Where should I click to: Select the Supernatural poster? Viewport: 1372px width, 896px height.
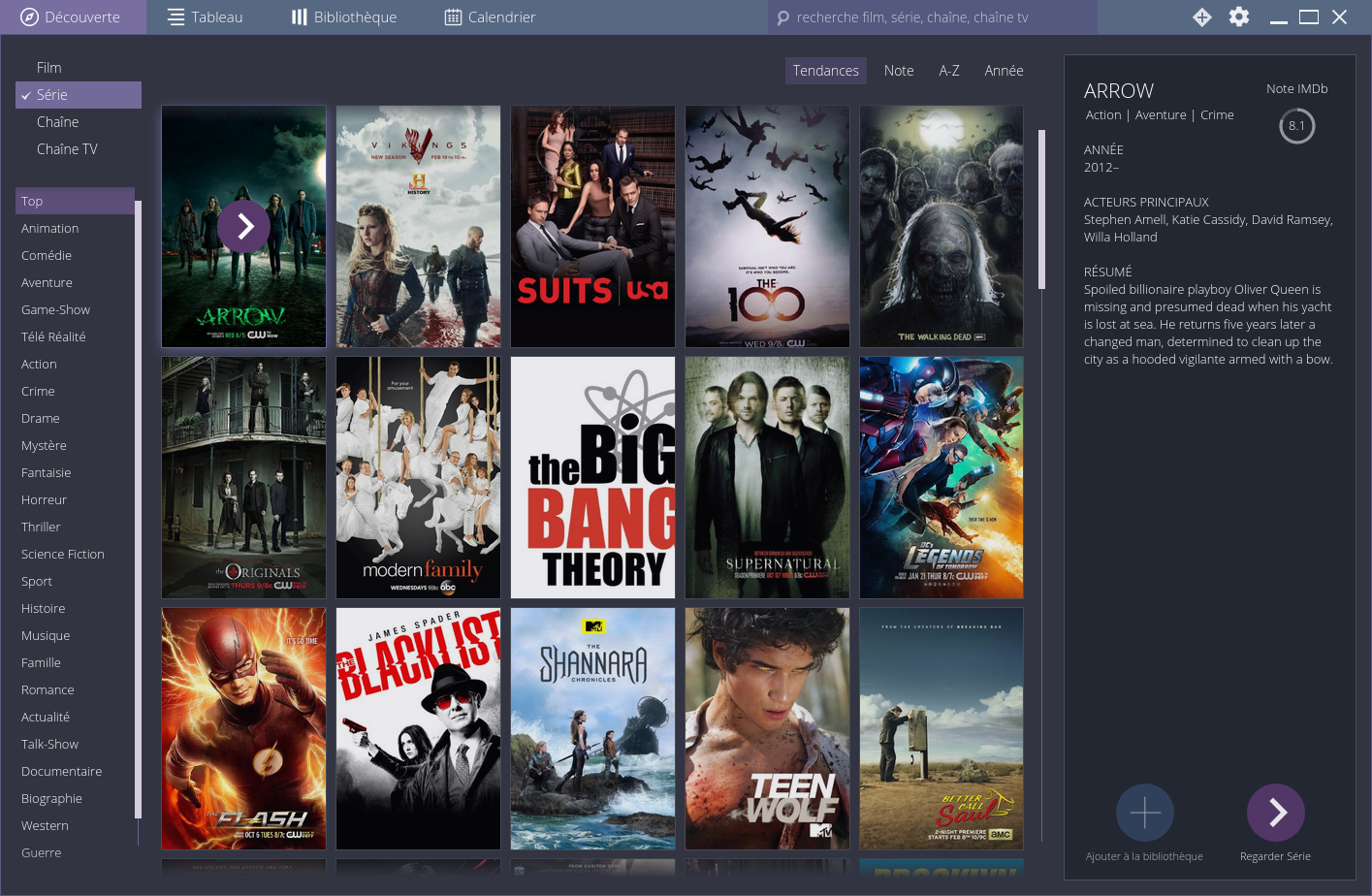767,477
